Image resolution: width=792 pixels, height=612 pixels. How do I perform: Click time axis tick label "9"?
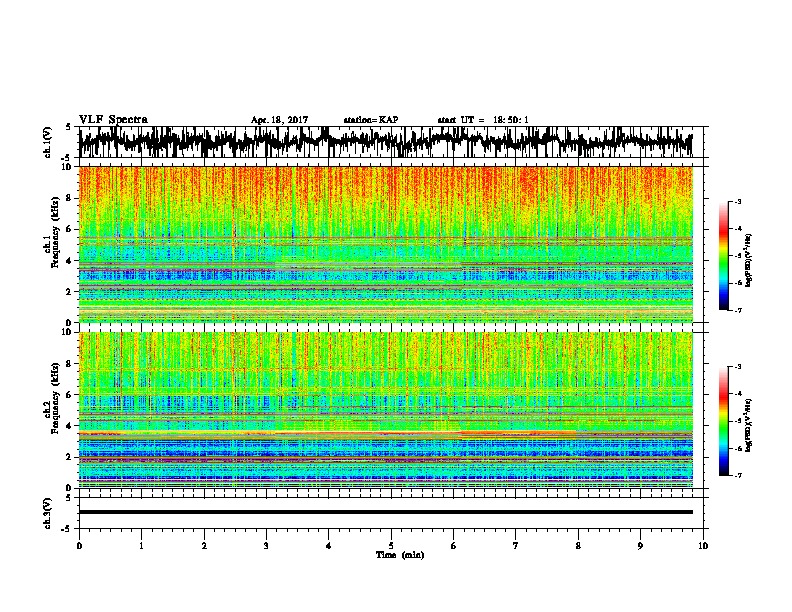click(640, 546)
